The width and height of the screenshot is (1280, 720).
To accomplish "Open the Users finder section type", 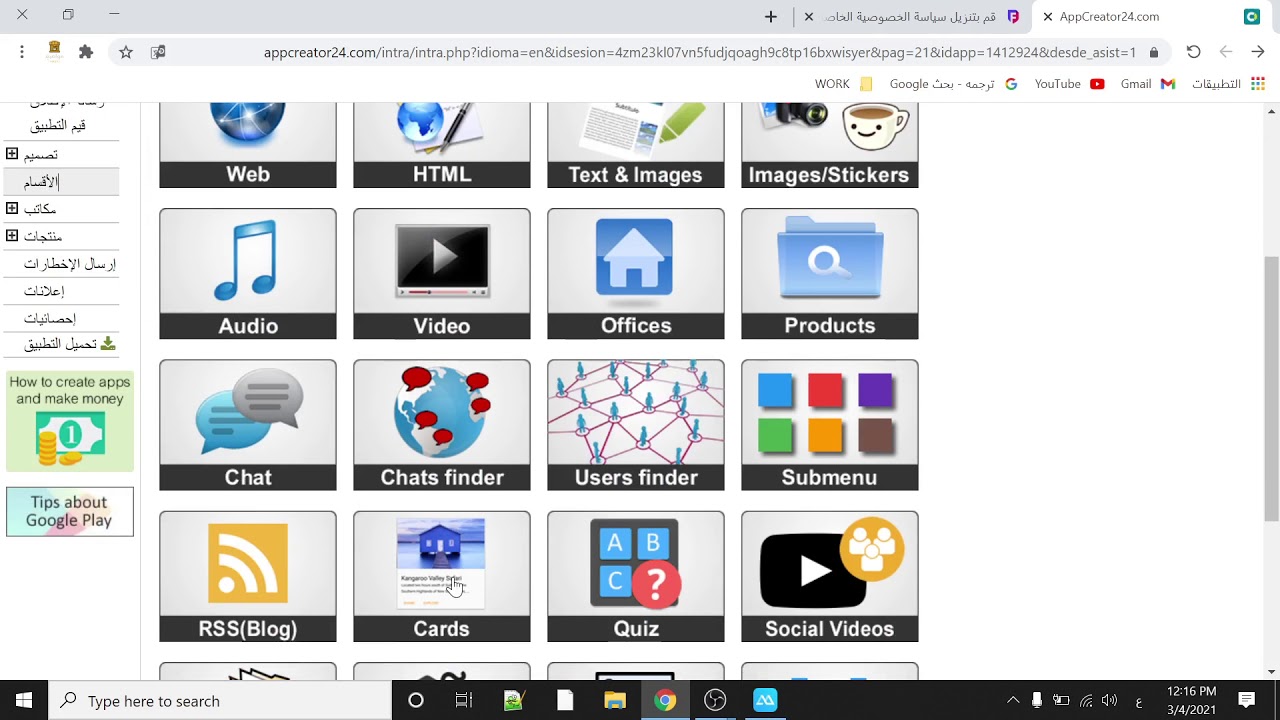I will pyautogui.click(x=636, y=425).
